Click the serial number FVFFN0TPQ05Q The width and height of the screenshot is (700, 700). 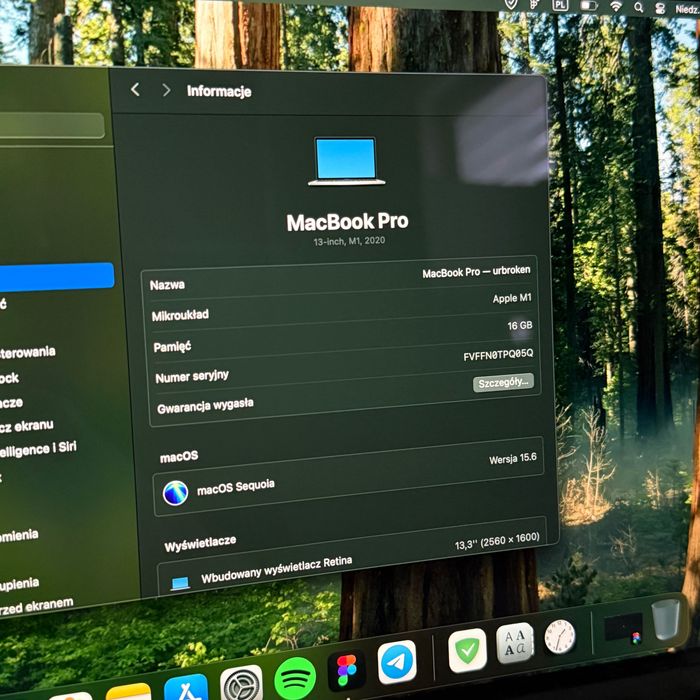coord(498,355)
